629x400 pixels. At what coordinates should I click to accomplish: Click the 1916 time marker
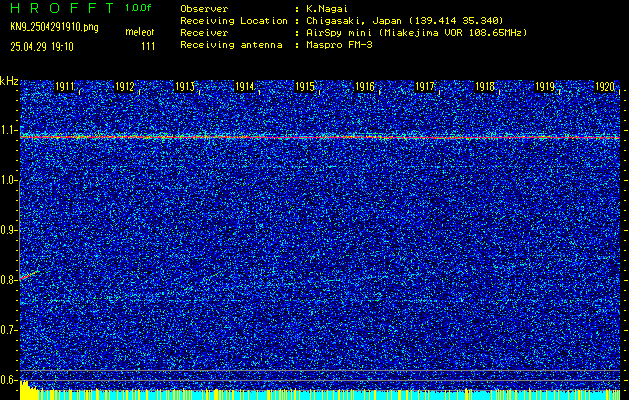point(365,87)
